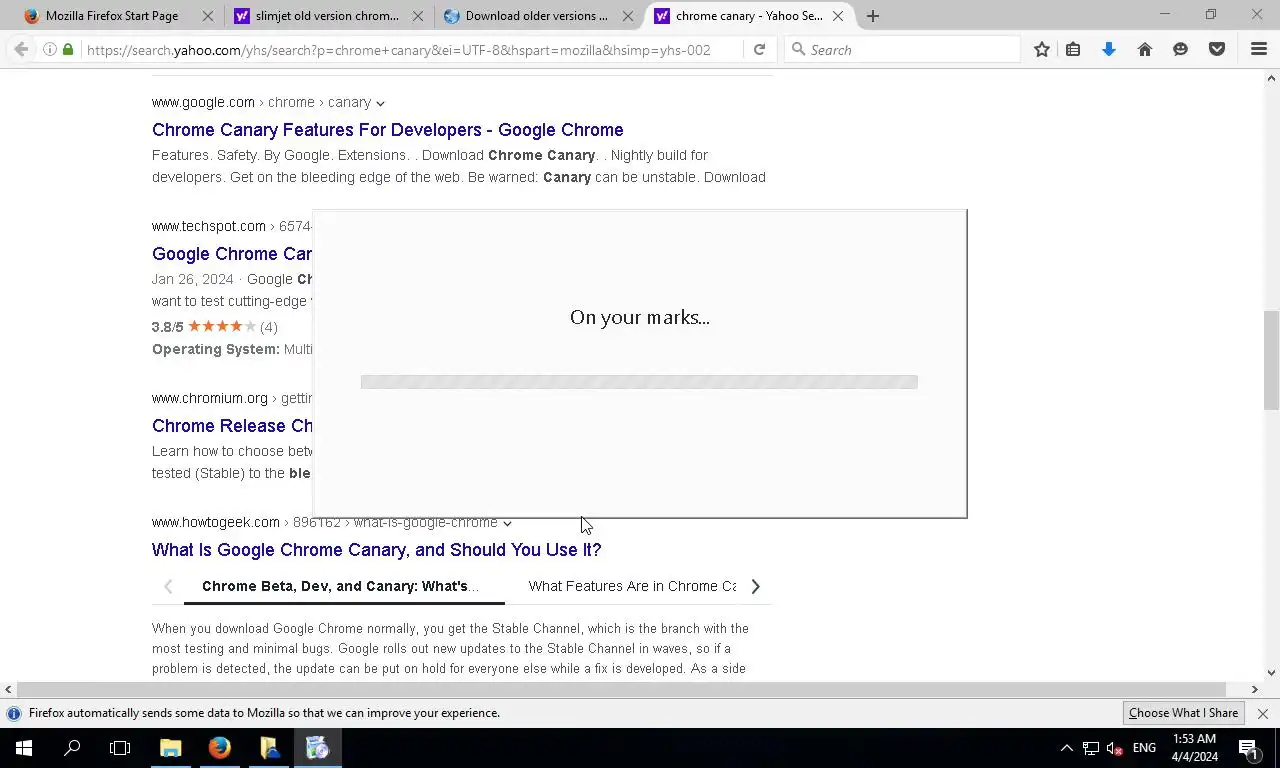Open site information icon in address bar

[49, 49]
